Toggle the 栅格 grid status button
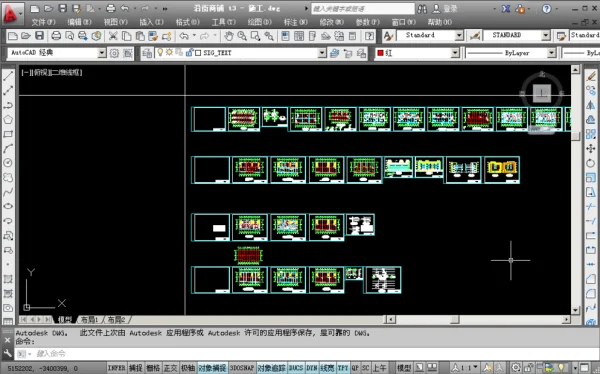 153,368
